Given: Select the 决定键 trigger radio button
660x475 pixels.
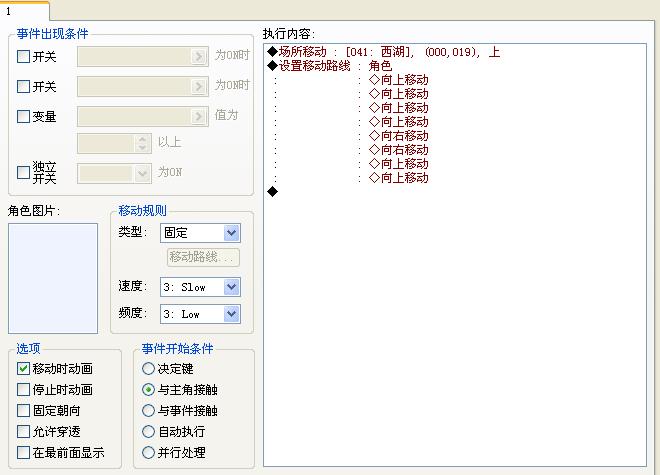Looking at the screenshot, I should click(148, 369).
